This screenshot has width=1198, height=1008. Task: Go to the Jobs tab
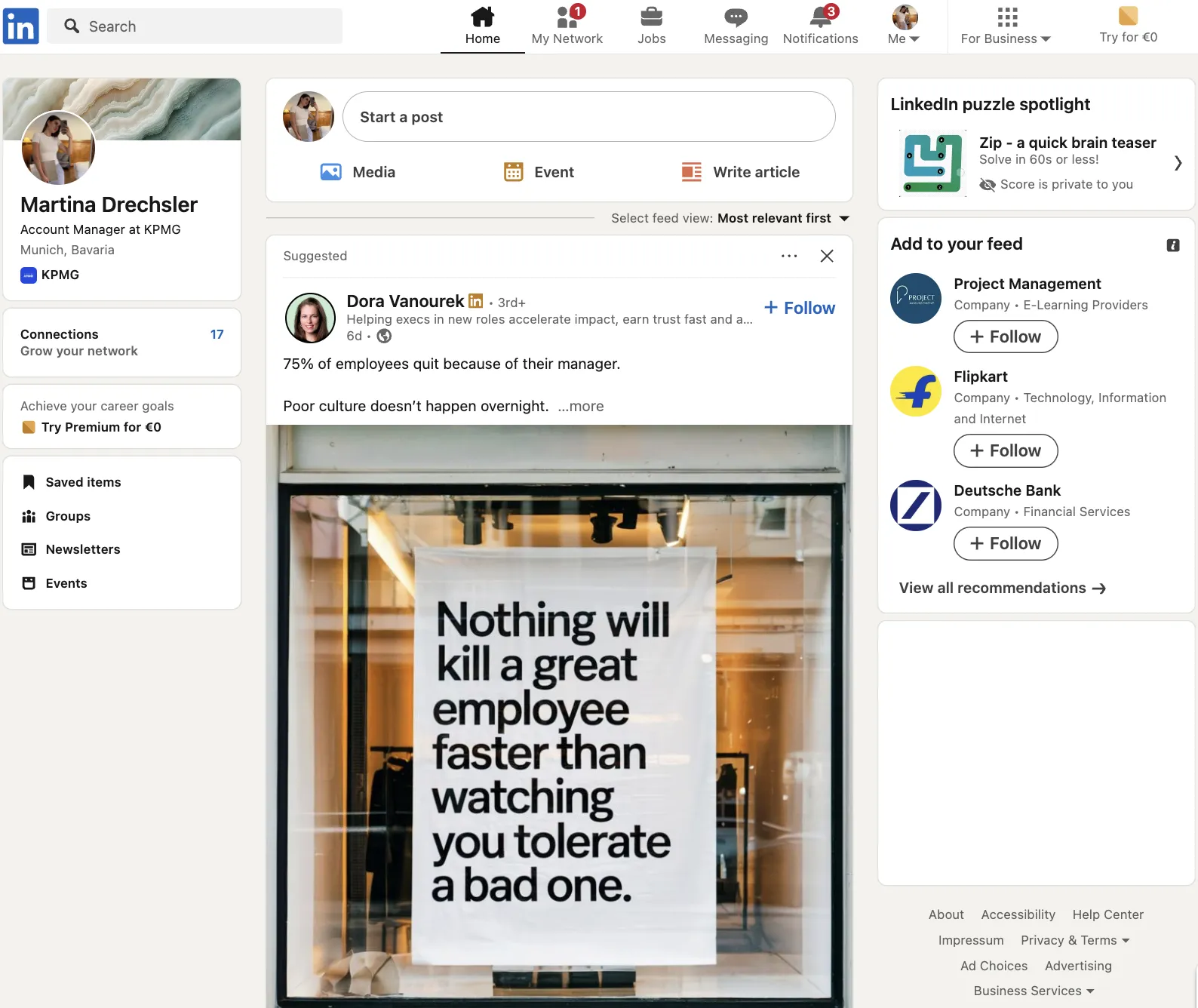click(x=652, y=26)
